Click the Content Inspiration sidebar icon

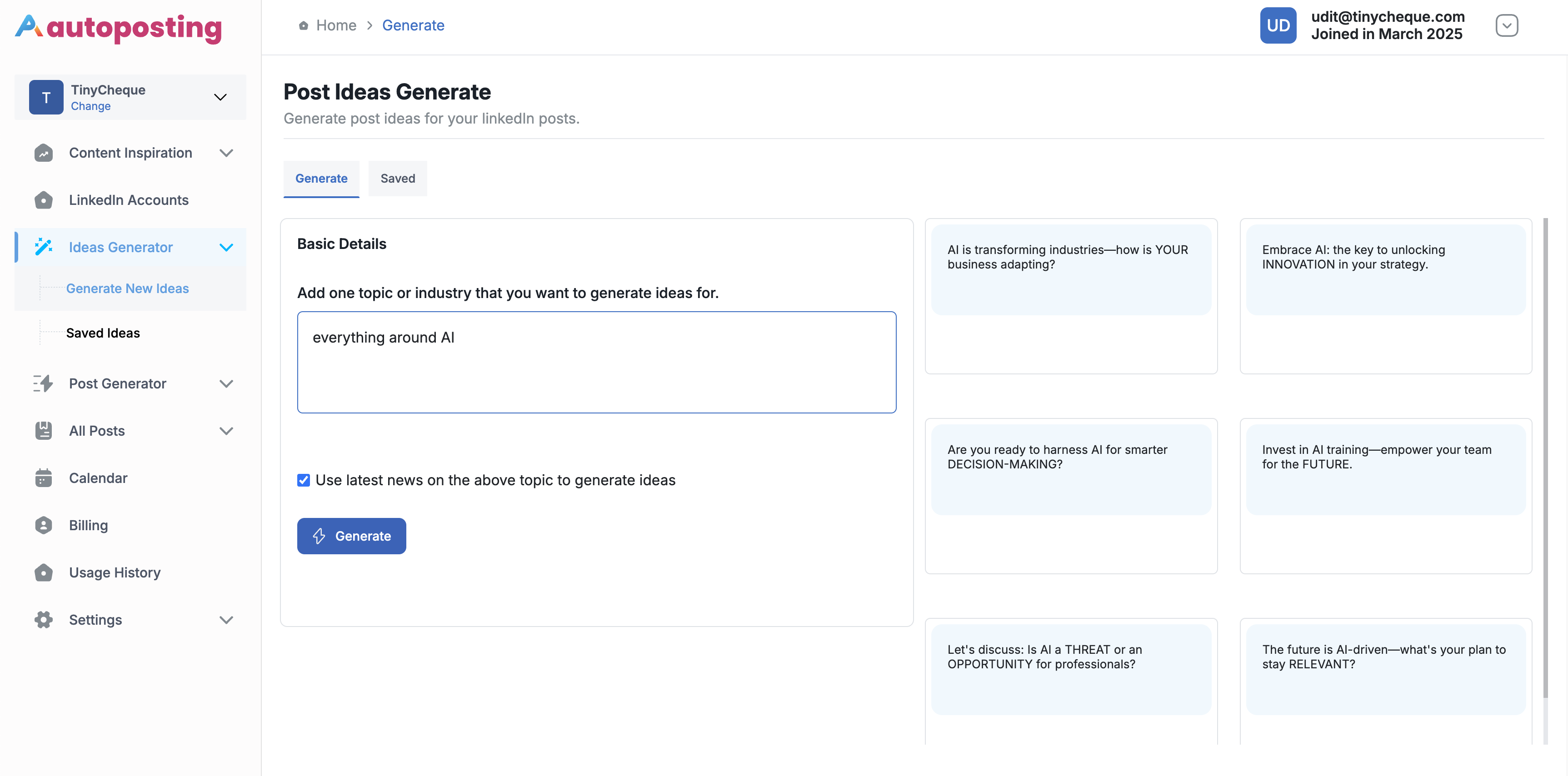[x=43, y=153]
